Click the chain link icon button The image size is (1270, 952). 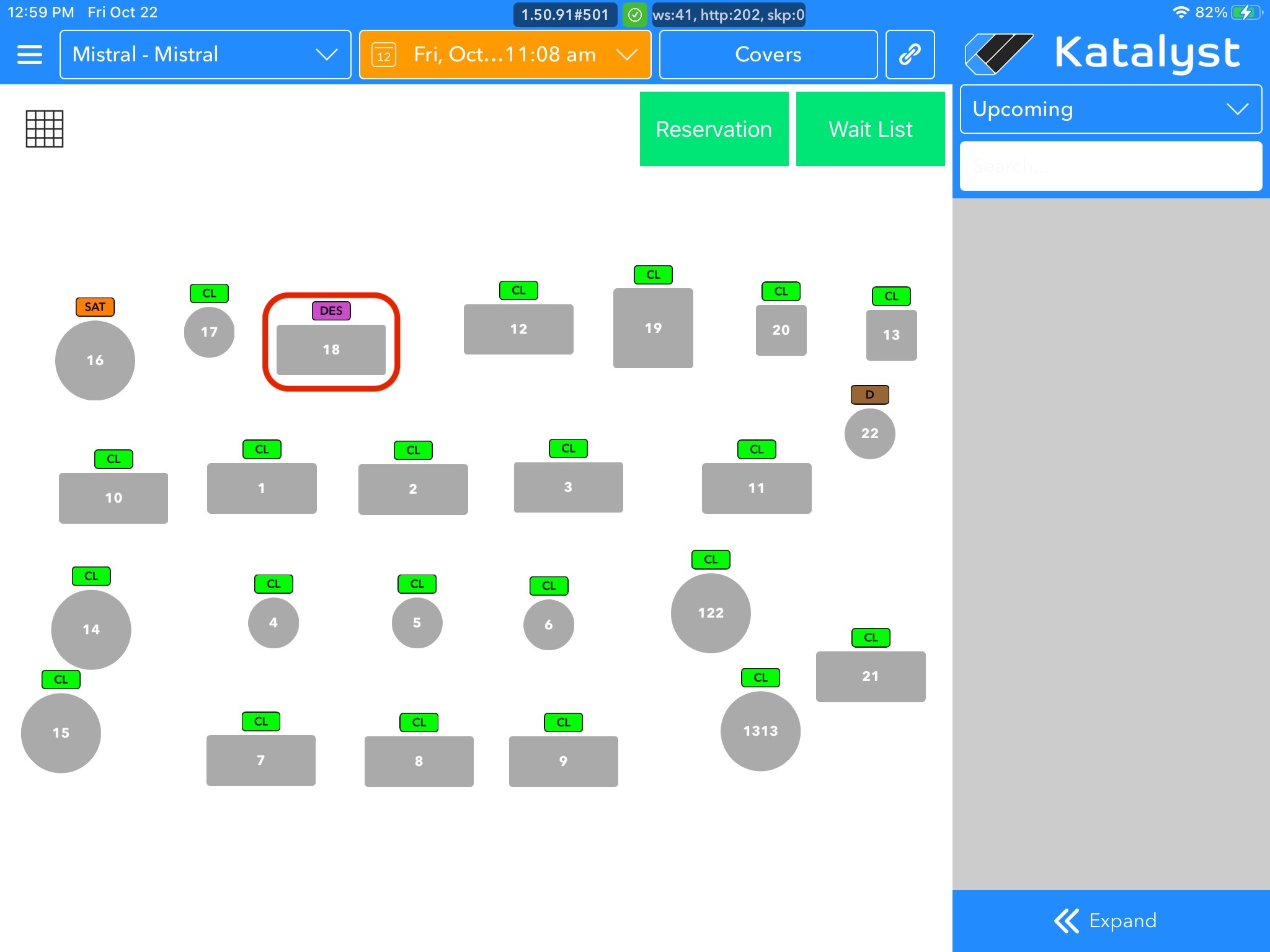(910, 55)
